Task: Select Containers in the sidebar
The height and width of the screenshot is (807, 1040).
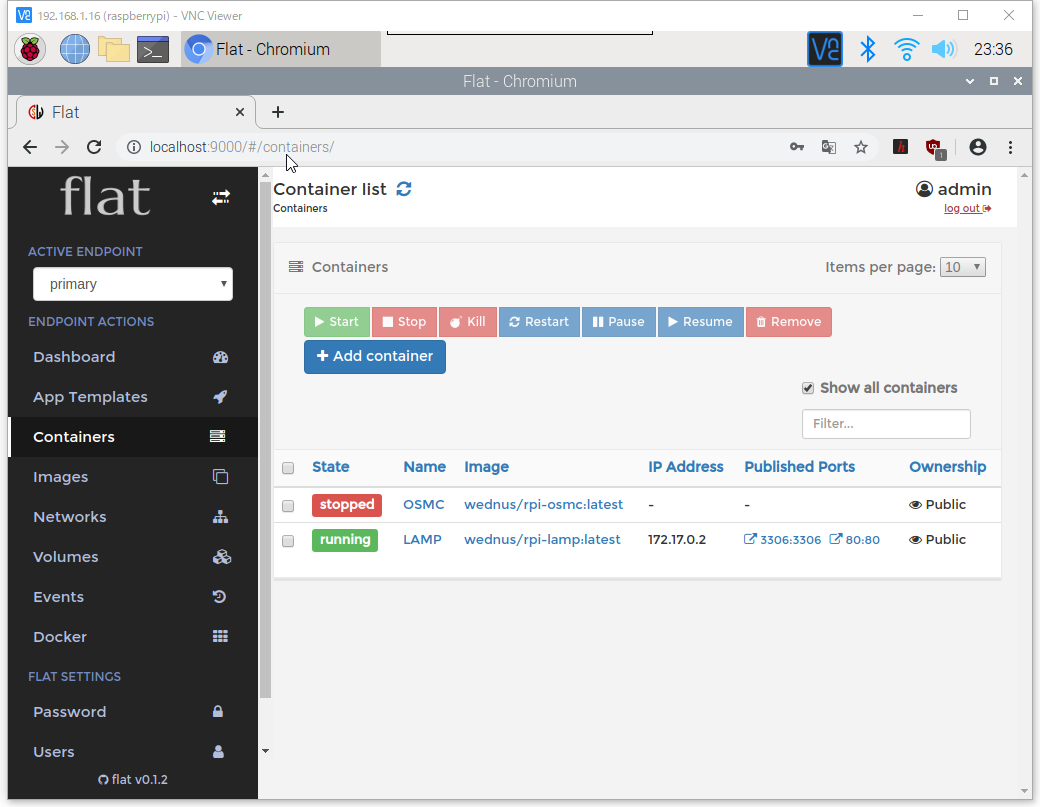Action: tap(133, 437)
